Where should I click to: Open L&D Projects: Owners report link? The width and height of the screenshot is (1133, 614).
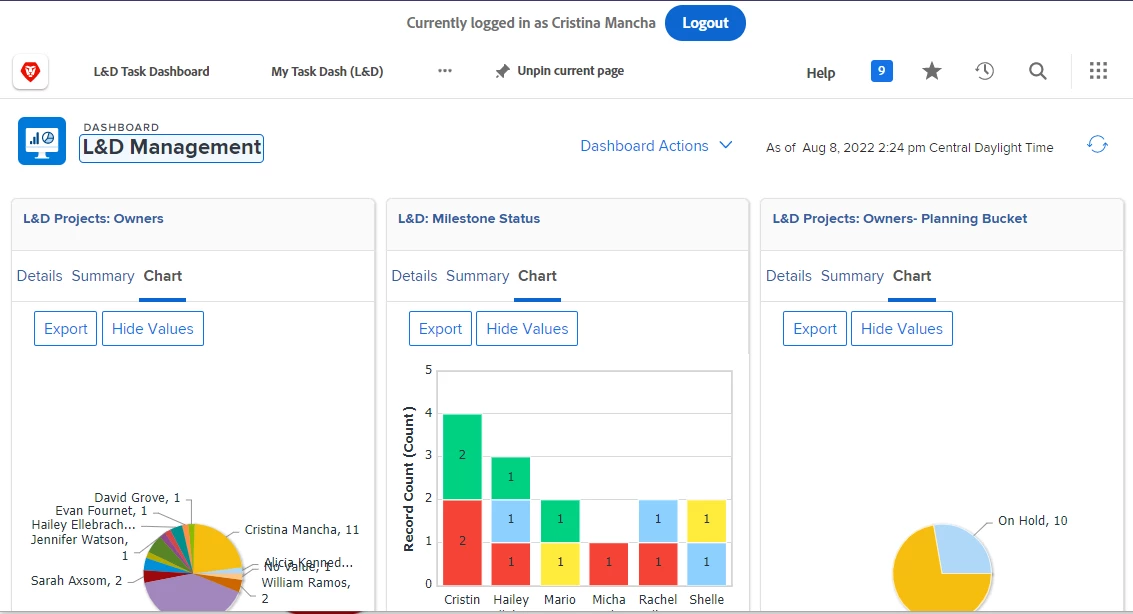coord(93,219)
